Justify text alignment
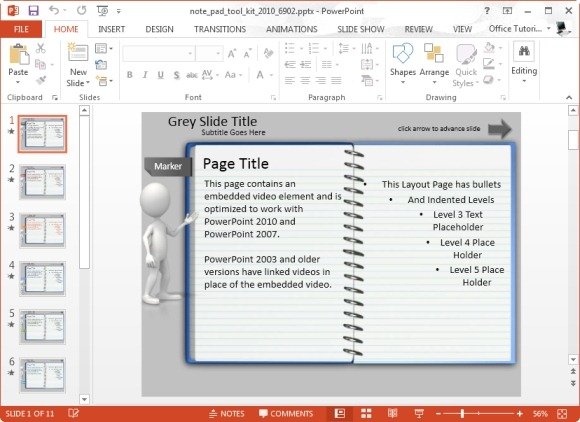Image resolution: width=580 pixels, height=422 pixels. click(x=336, y=80)
